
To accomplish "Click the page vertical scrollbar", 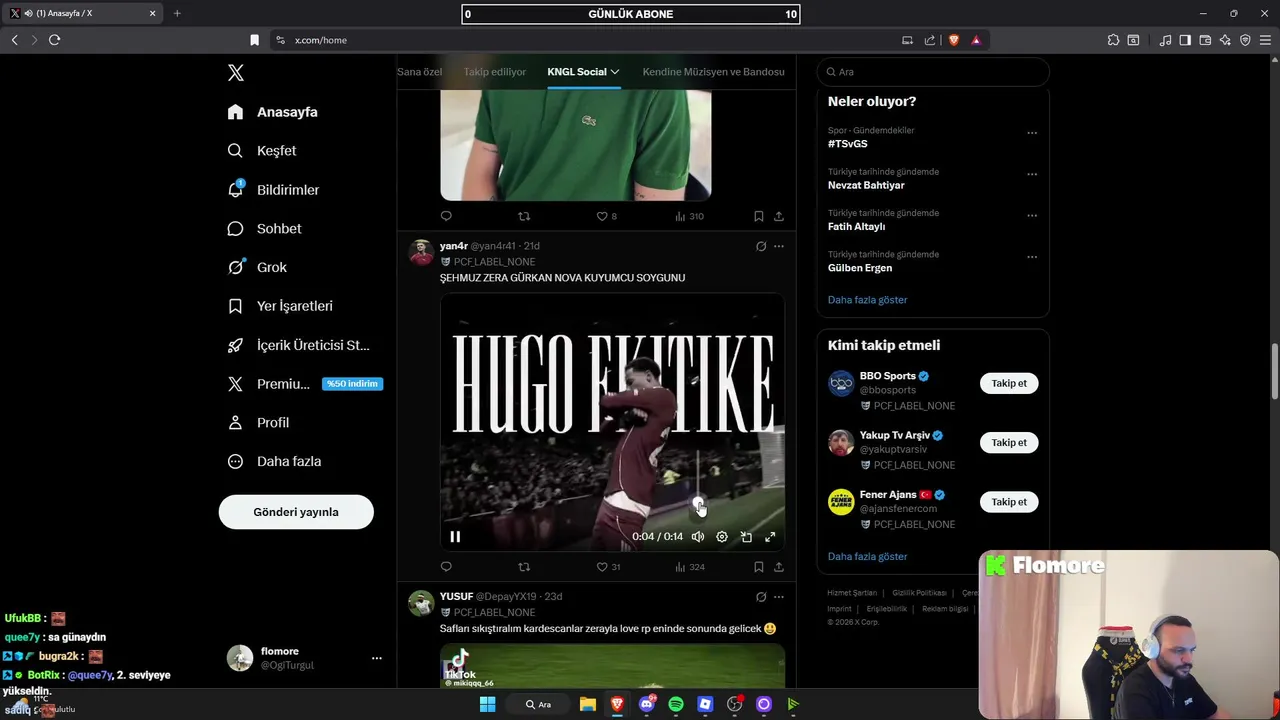I will (1274, 373).
